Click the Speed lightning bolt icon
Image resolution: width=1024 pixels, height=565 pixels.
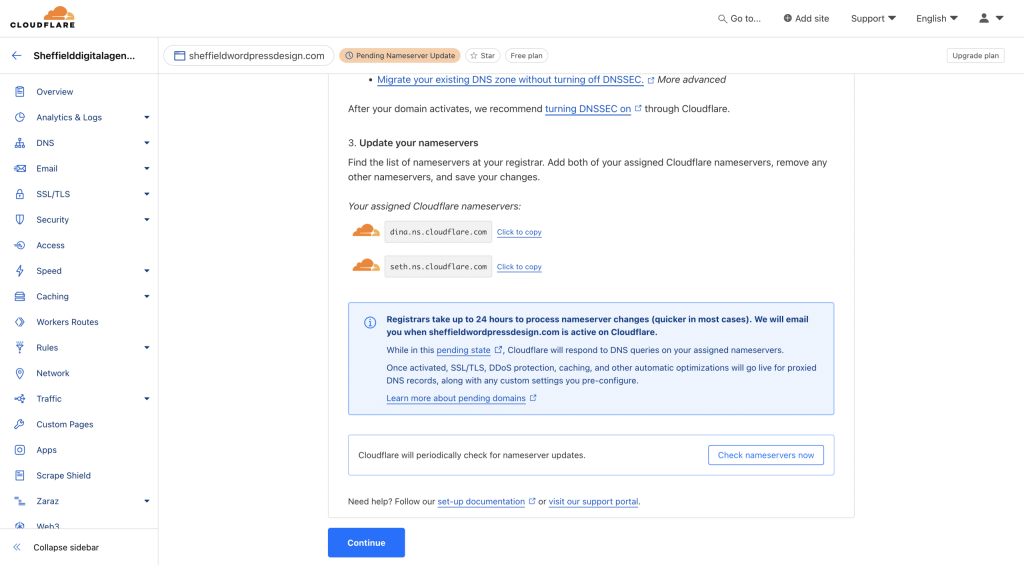[20, 270]
